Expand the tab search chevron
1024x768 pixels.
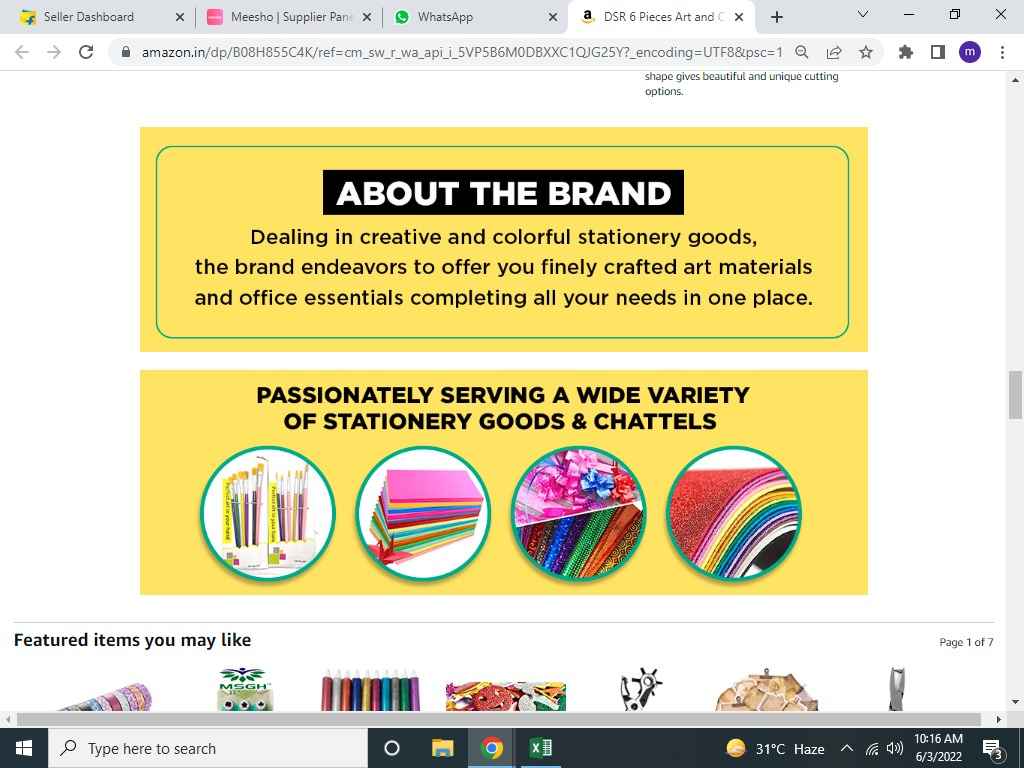pyautogui.click(x=863, y=14)
